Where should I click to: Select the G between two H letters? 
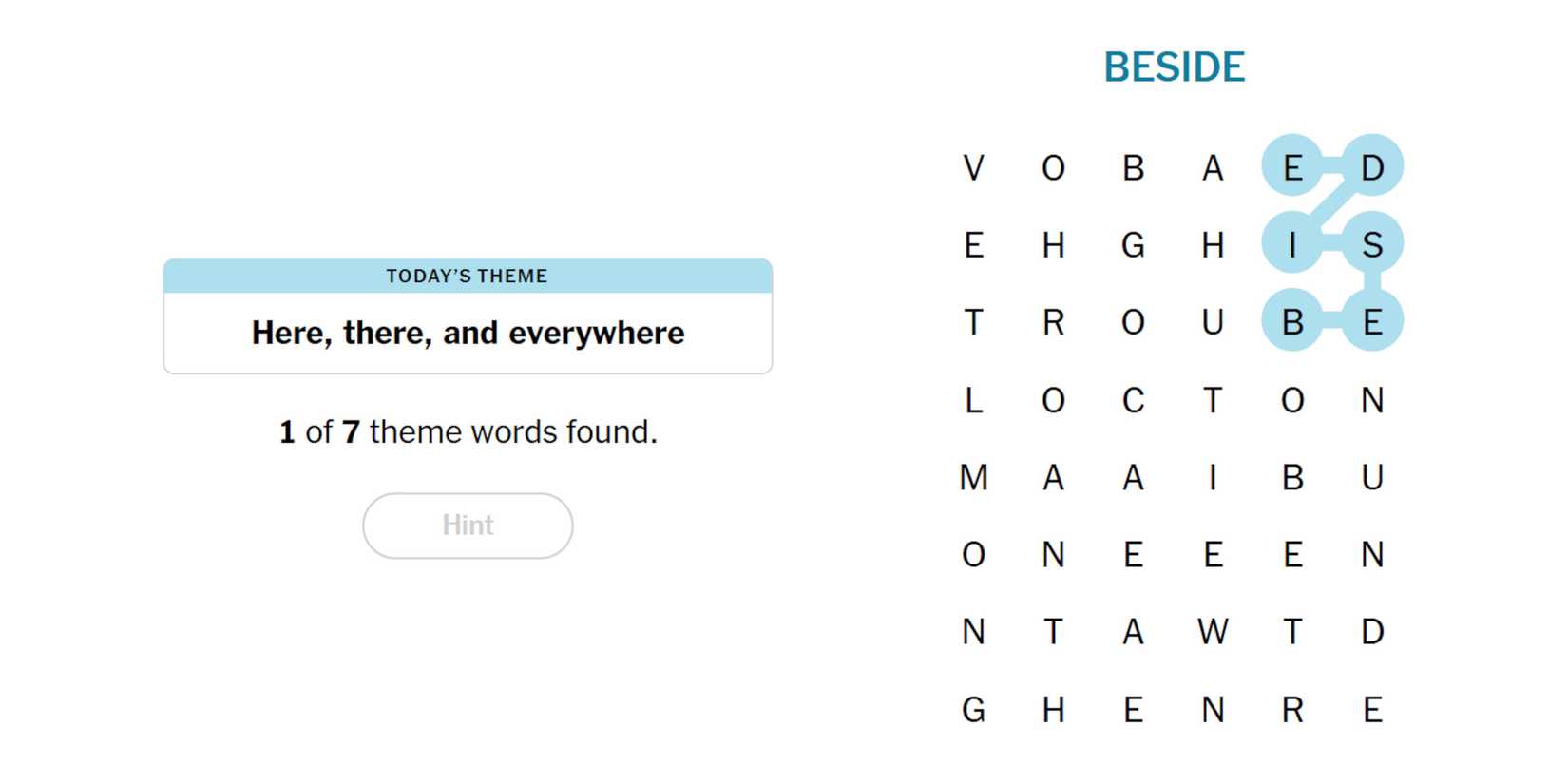[1133, 245]
